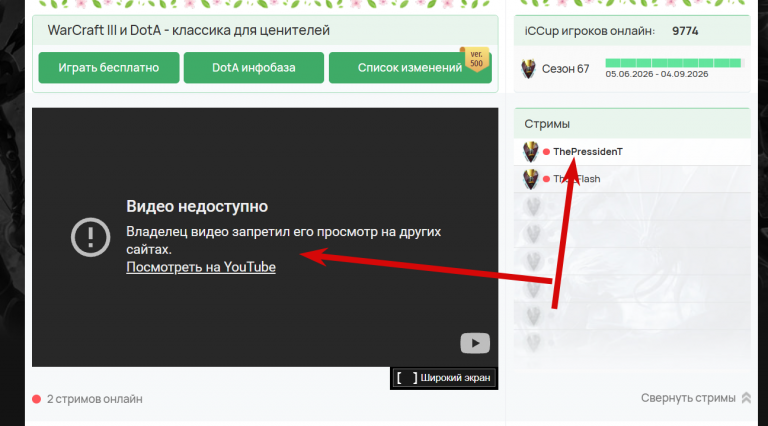The height and width of the screenshot is (426, 768).
Task: Collapse streams via Свернуть стримы
Action: [x=688, y=398]
